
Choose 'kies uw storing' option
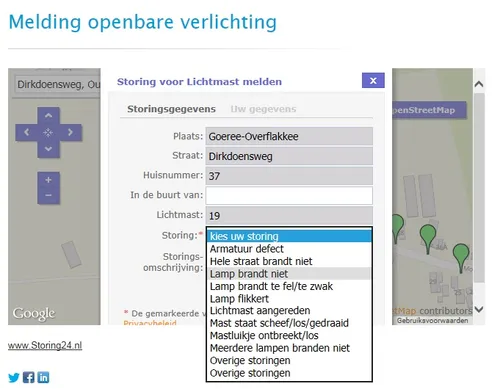(289, 236)
